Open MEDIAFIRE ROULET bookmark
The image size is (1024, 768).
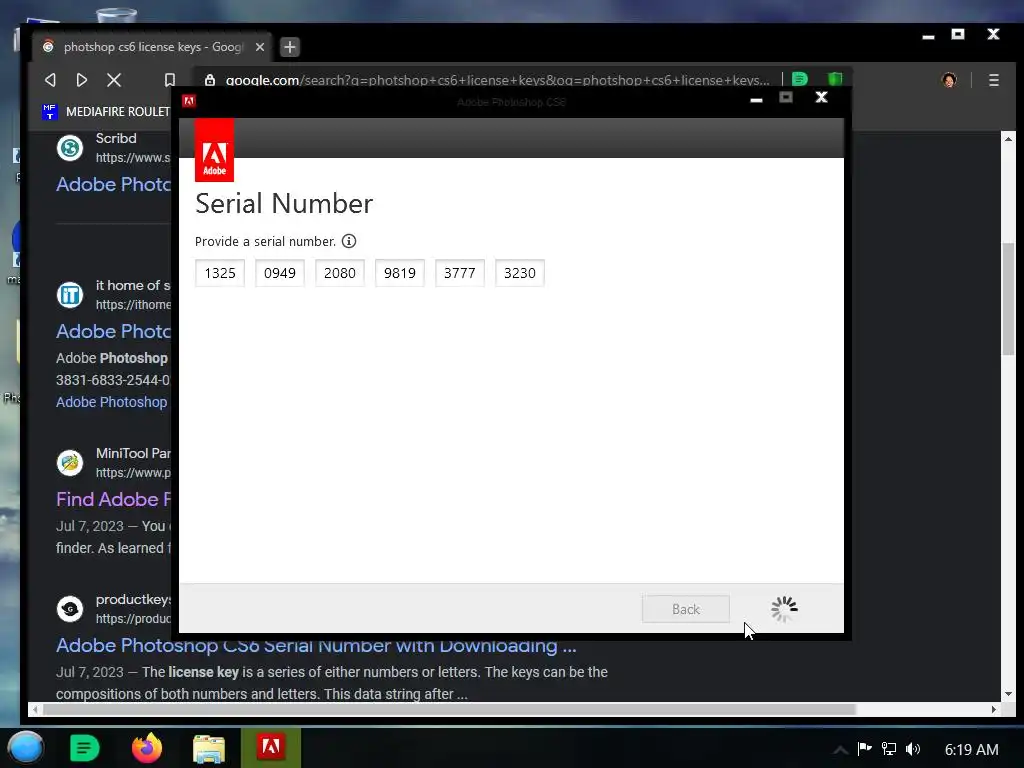(106, 112)
